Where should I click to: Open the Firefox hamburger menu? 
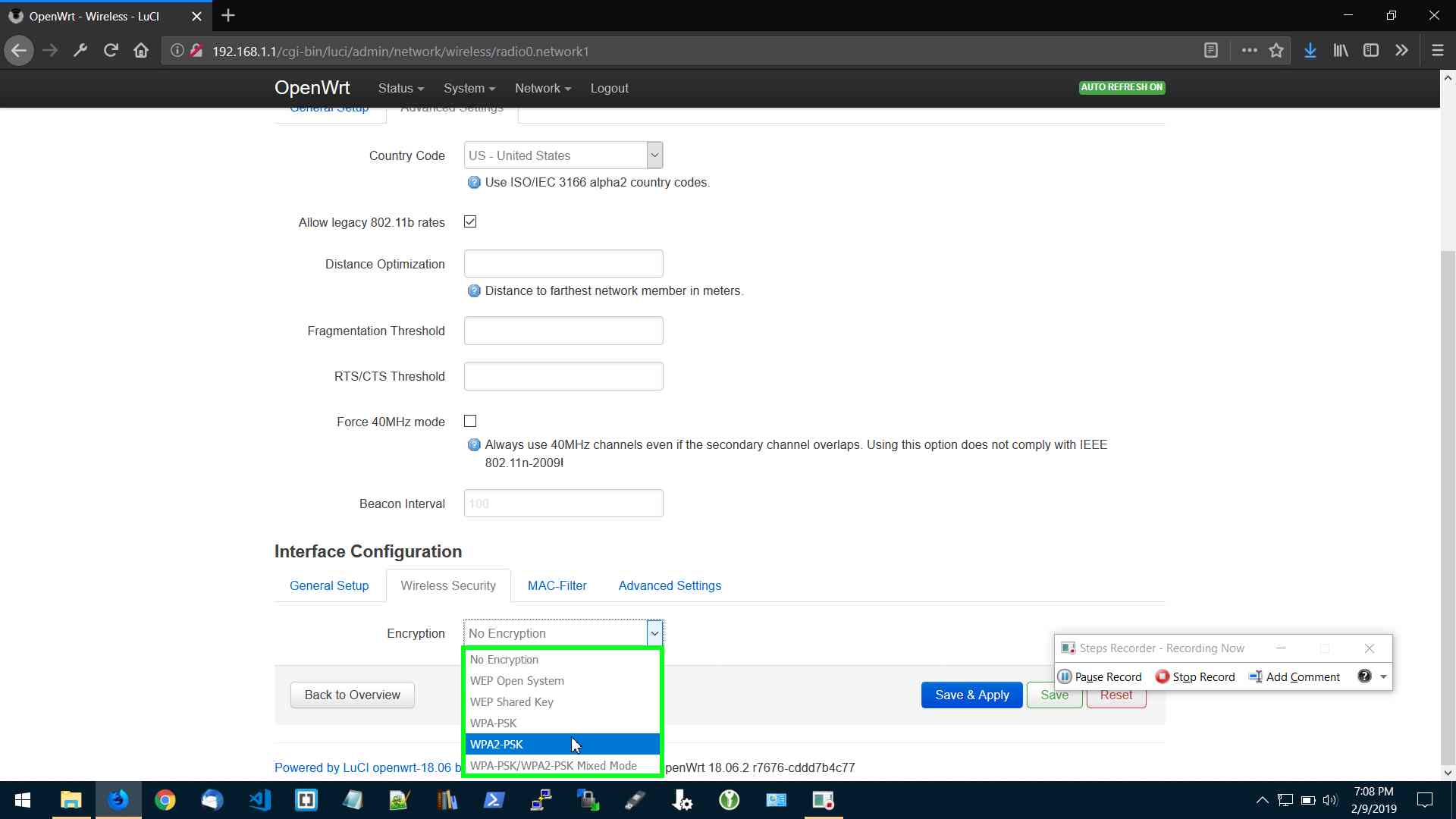point(1437,51)
